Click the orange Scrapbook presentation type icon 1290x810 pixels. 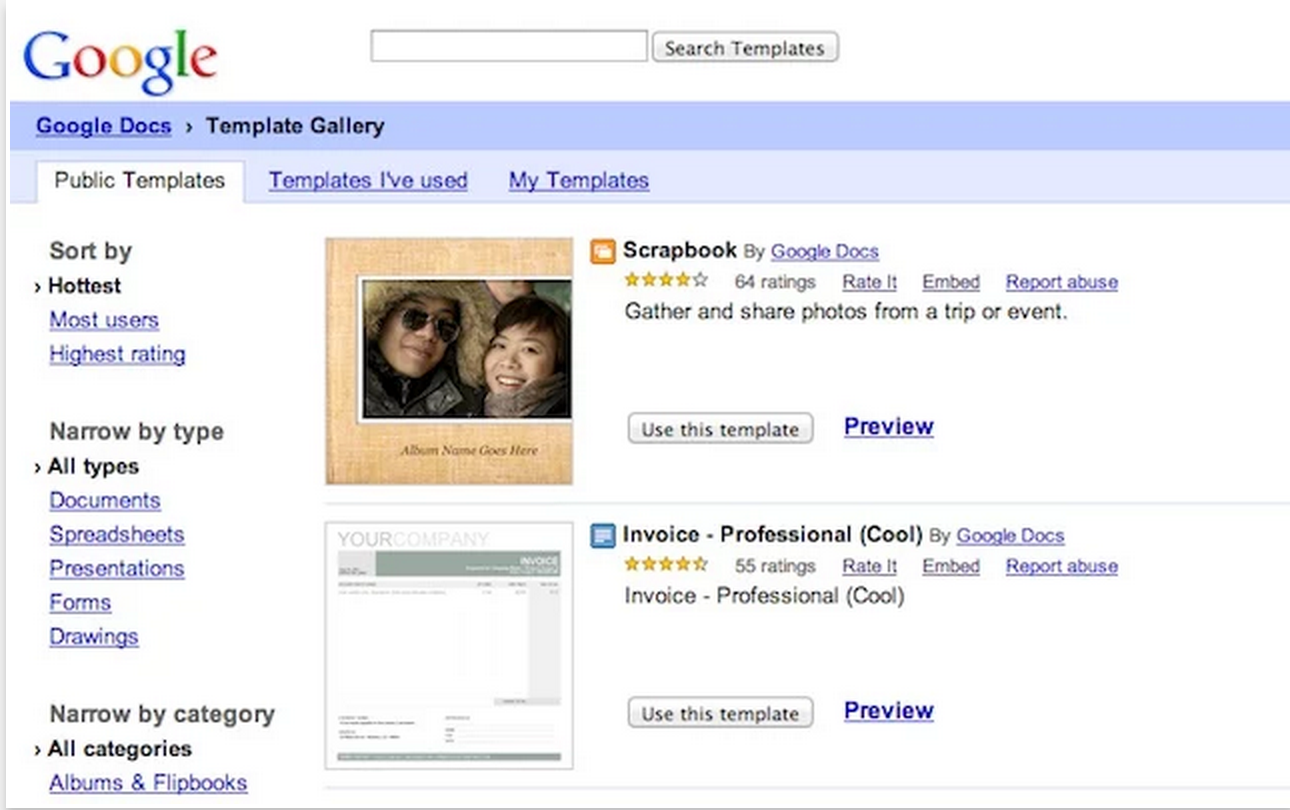pyautogui.click(x=602, y=251)
